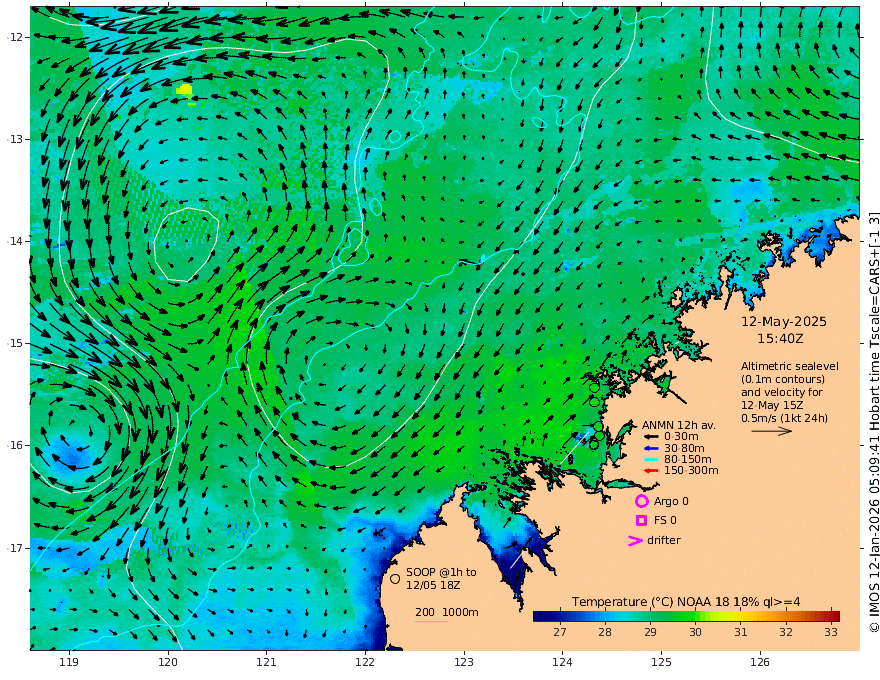Click the longitude axis label 125

[x=661, y=662]
